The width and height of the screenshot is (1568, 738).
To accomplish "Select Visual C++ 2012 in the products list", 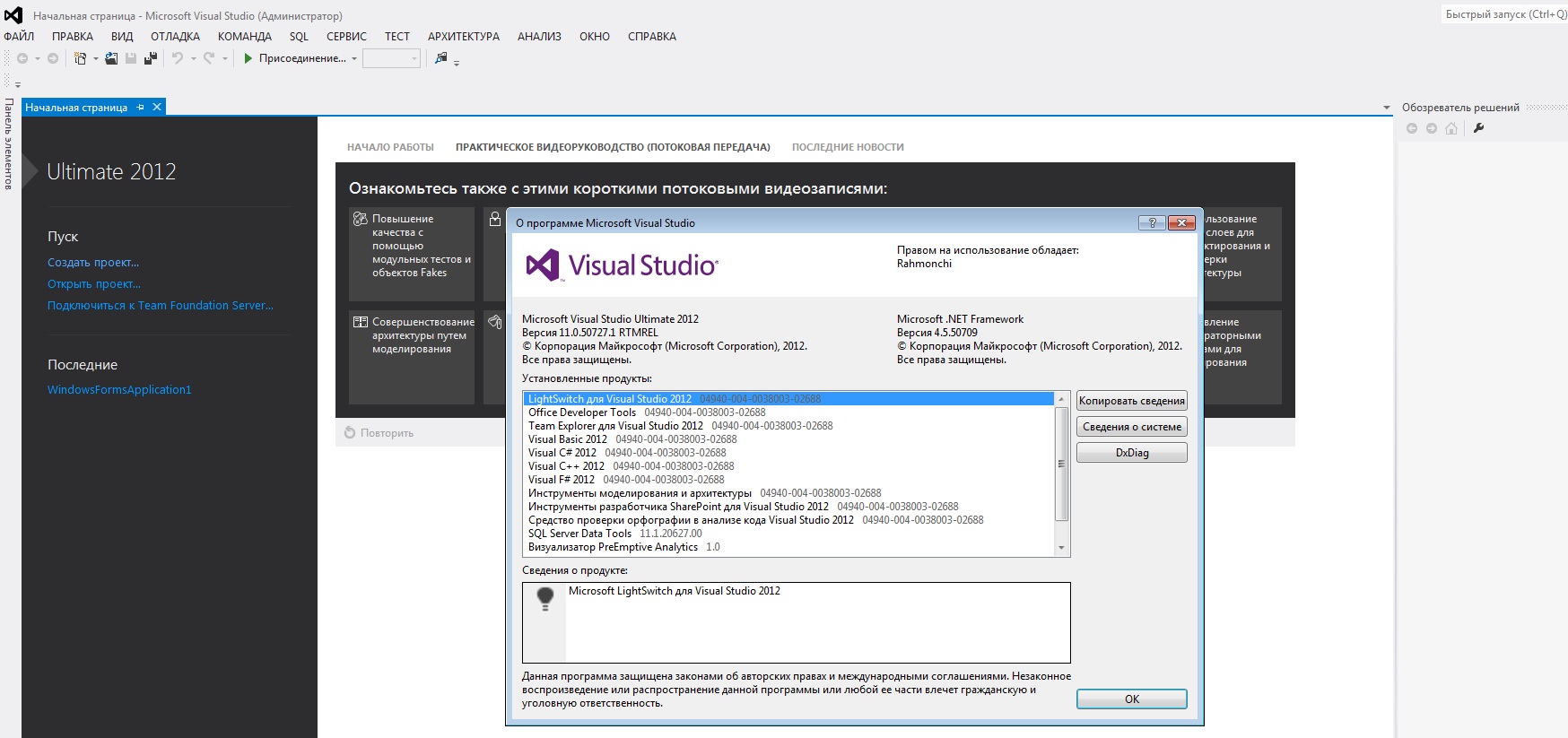I will [x=788, y=466].
